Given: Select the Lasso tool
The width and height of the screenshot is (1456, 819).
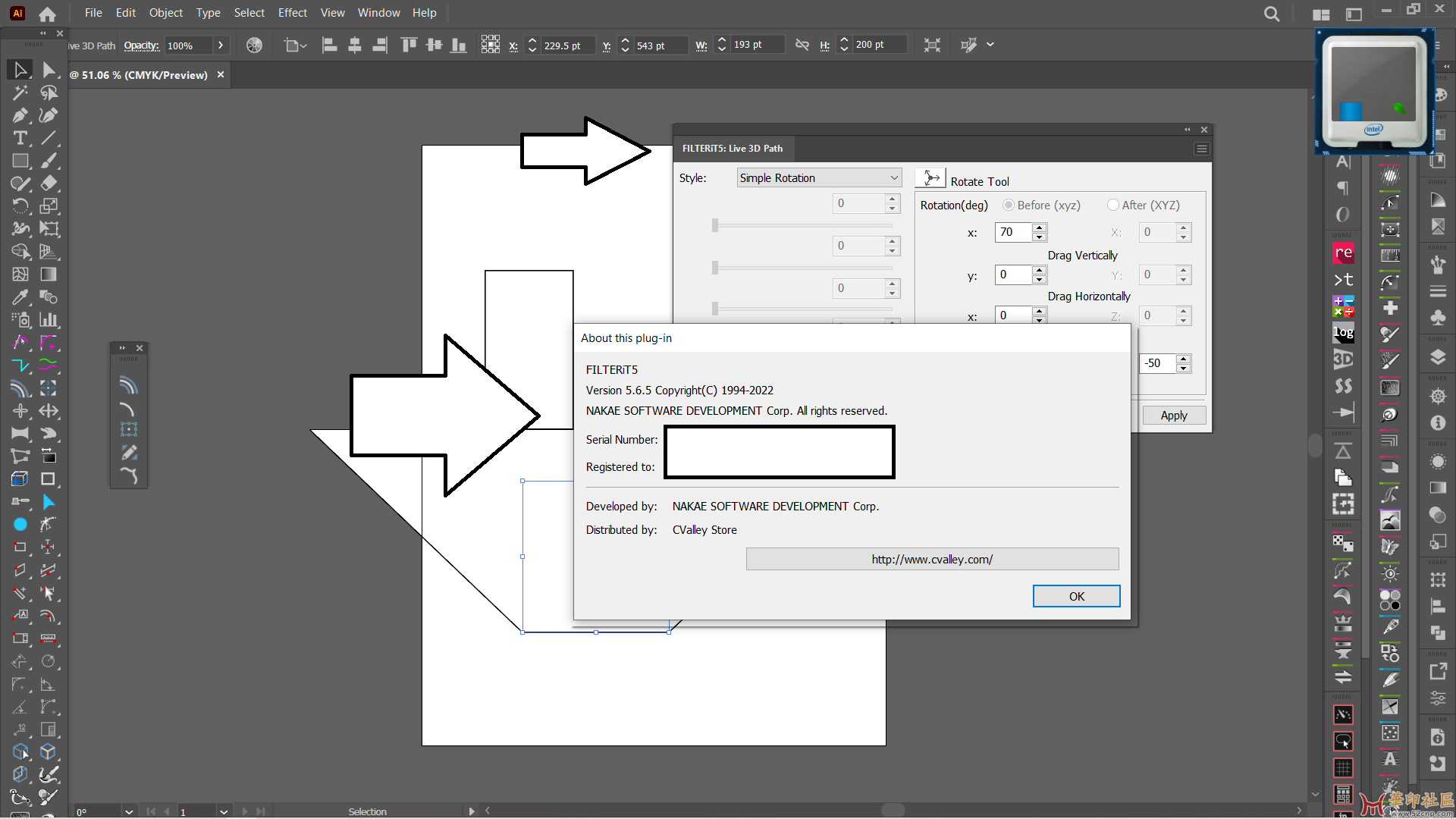Looking at the screenshot, I should click(x=49, y=93).
